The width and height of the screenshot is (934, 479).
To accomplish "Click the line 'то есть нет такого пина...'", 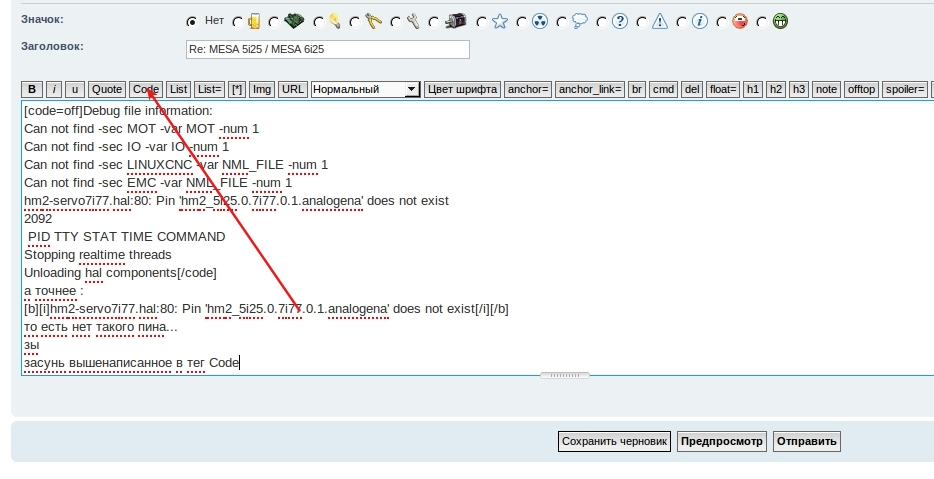I will point(101,327).
